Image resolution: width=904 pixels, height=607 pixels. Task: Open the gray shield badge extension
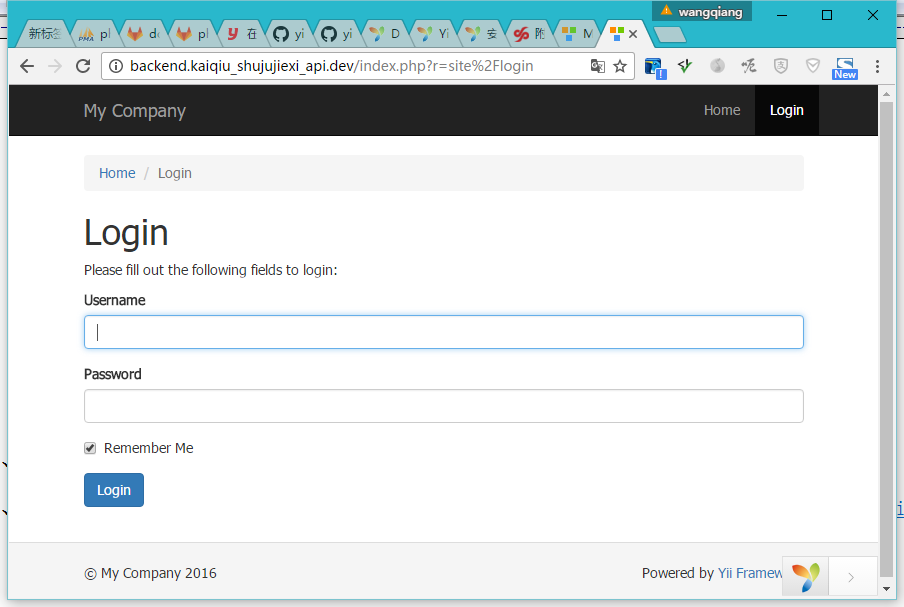781,66
